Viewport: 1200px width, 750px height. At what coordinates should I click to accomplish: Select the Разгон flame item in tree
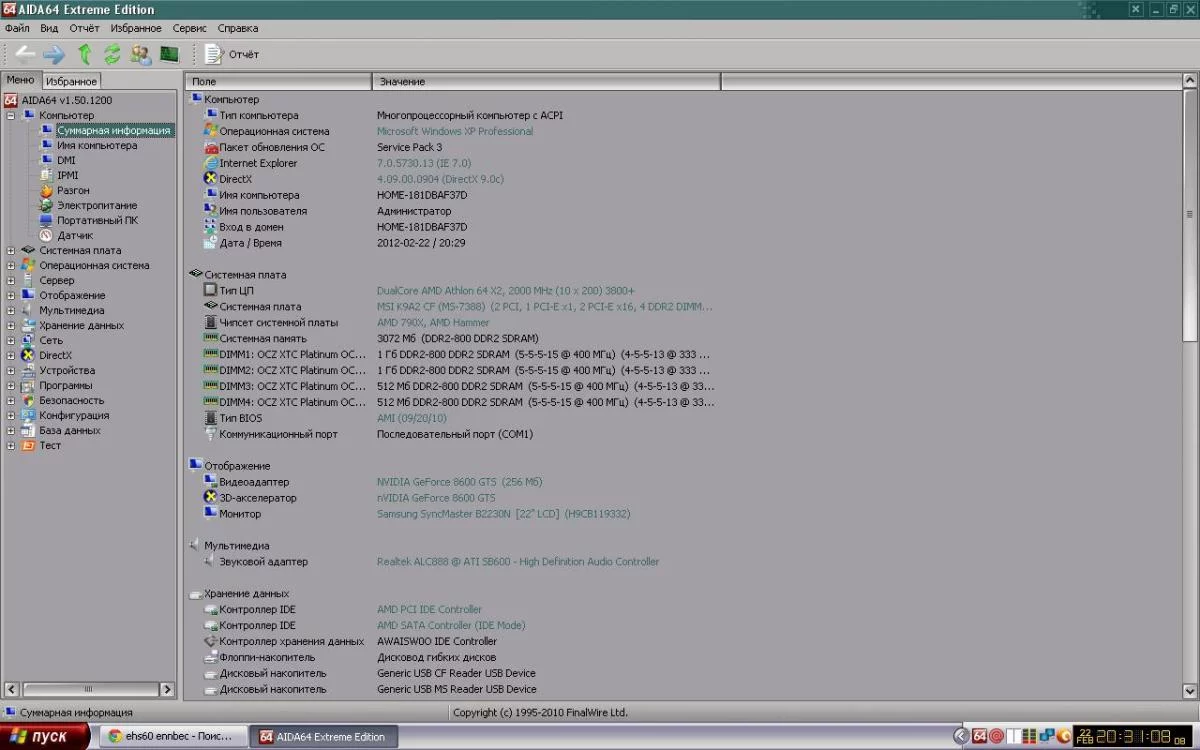72,190
